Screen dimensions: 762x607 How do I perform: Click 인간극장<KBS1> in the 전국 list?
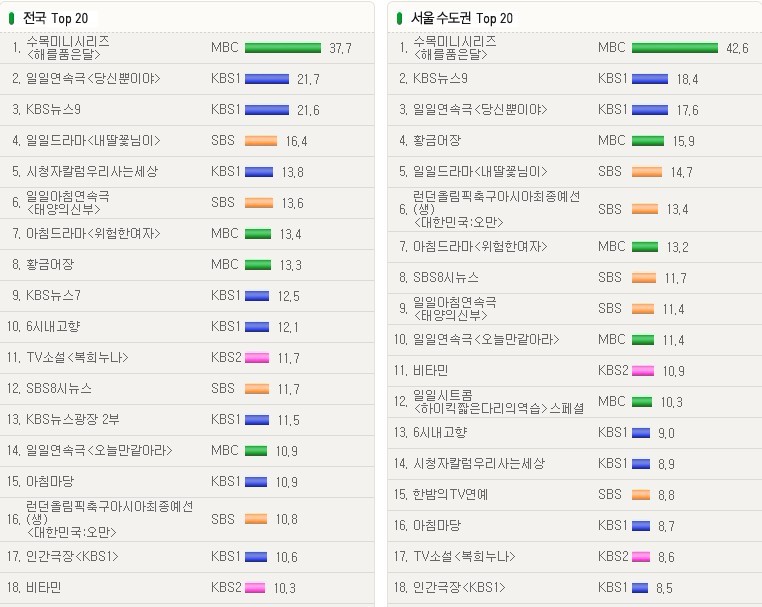[x=72, y=556]
